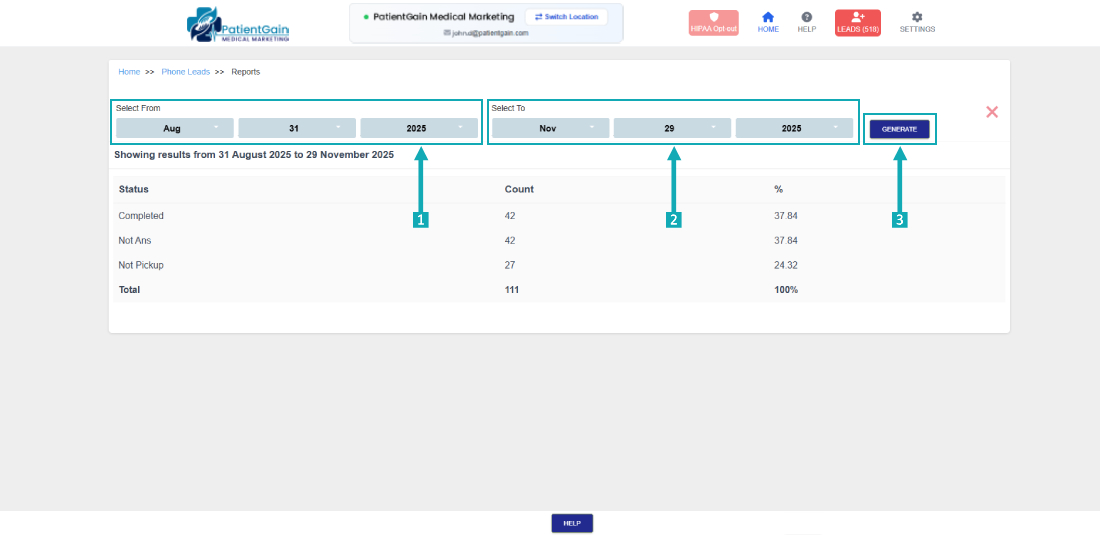Click the PatientGain logo

pos(238,25)
